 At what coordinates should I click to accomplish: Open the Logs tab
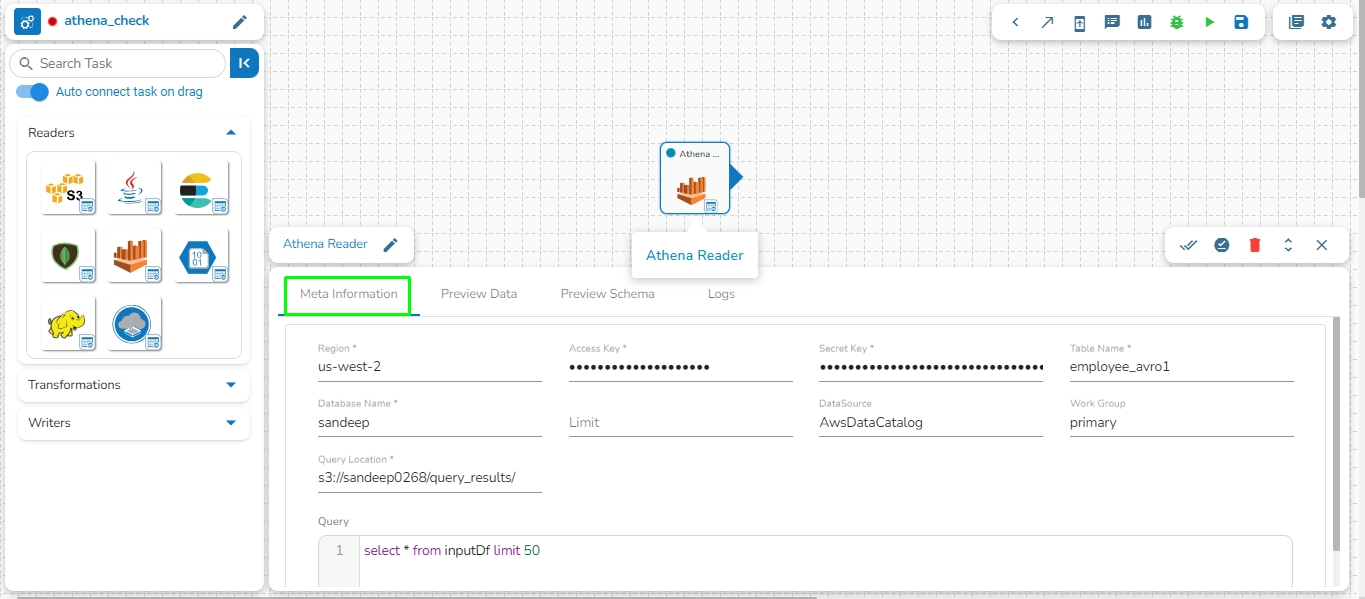coord(721,294)
